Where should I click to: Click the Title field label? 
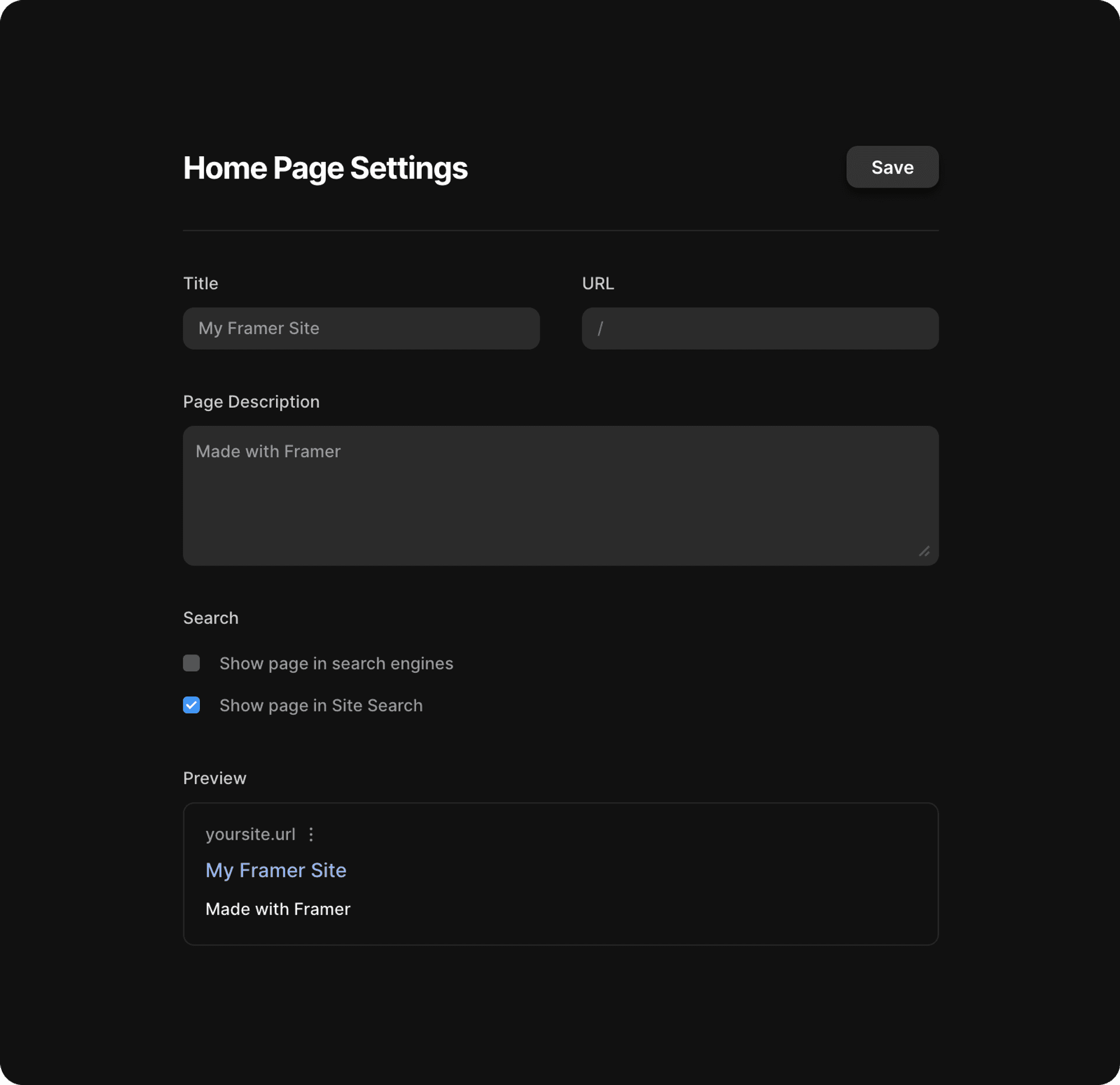point(200,283)
